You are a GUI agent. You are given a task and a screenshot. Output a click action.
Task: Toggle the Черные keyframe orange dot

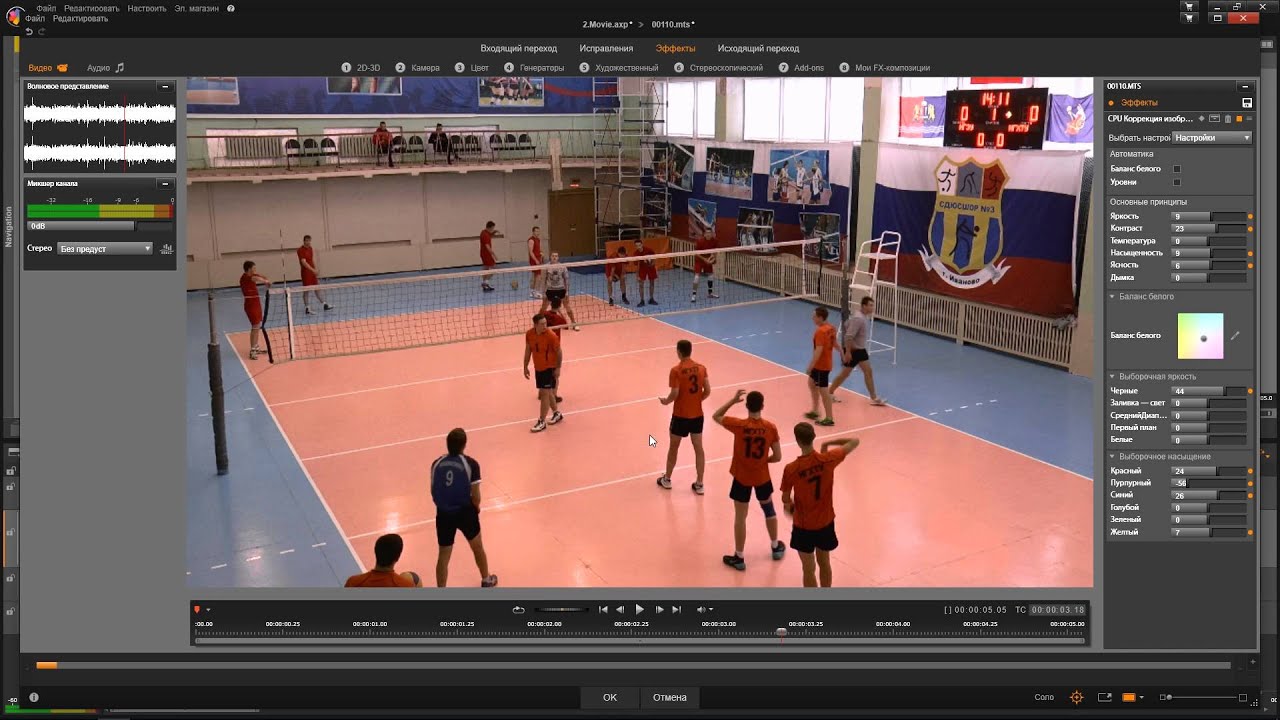coord(1250,391)
